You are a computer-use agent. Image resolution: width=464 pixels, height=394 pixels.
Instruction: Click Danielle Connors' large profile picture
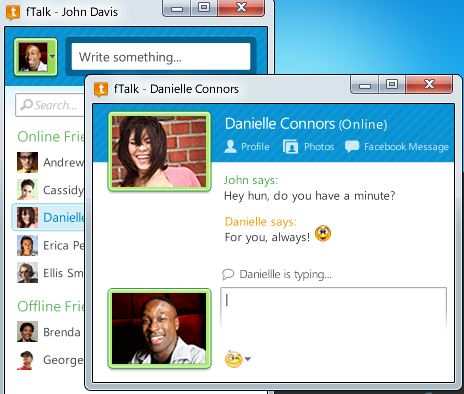point(159,151)
